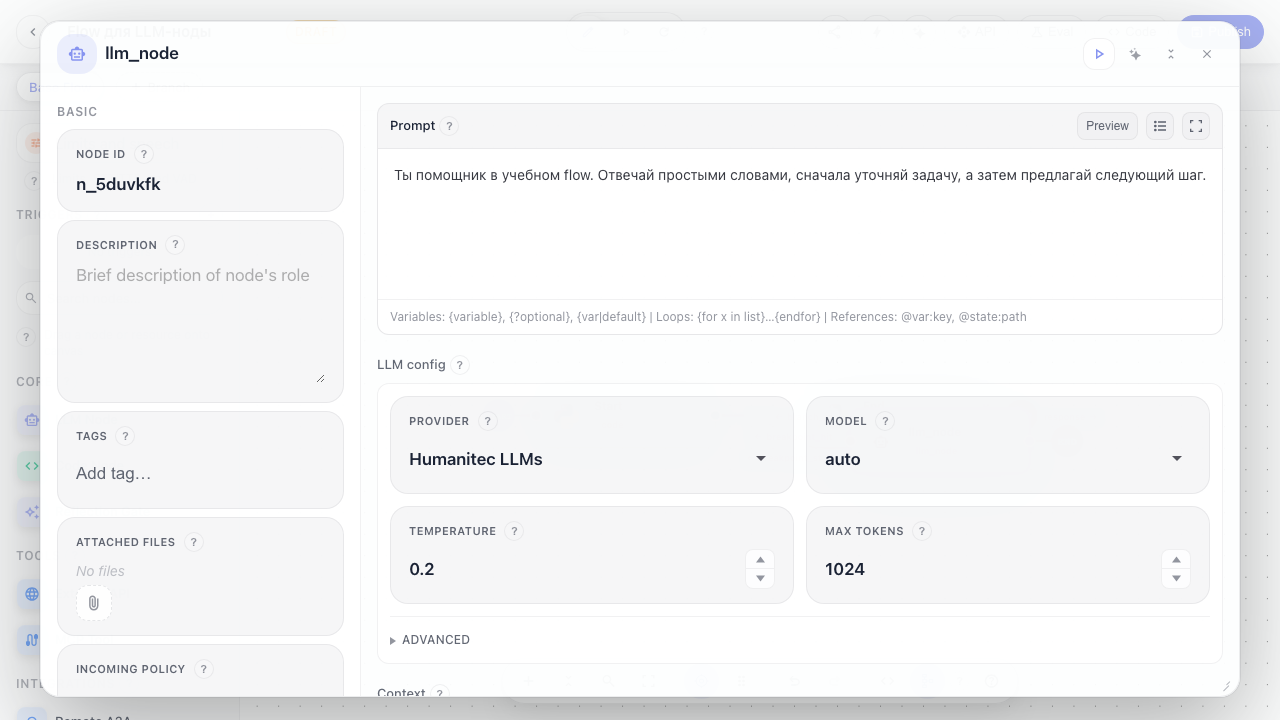The width and height of the screenshot is (1280, 720).
Task: Run the llm_node with play icon
Action: pyautogui.click(x=1099, y=54)
